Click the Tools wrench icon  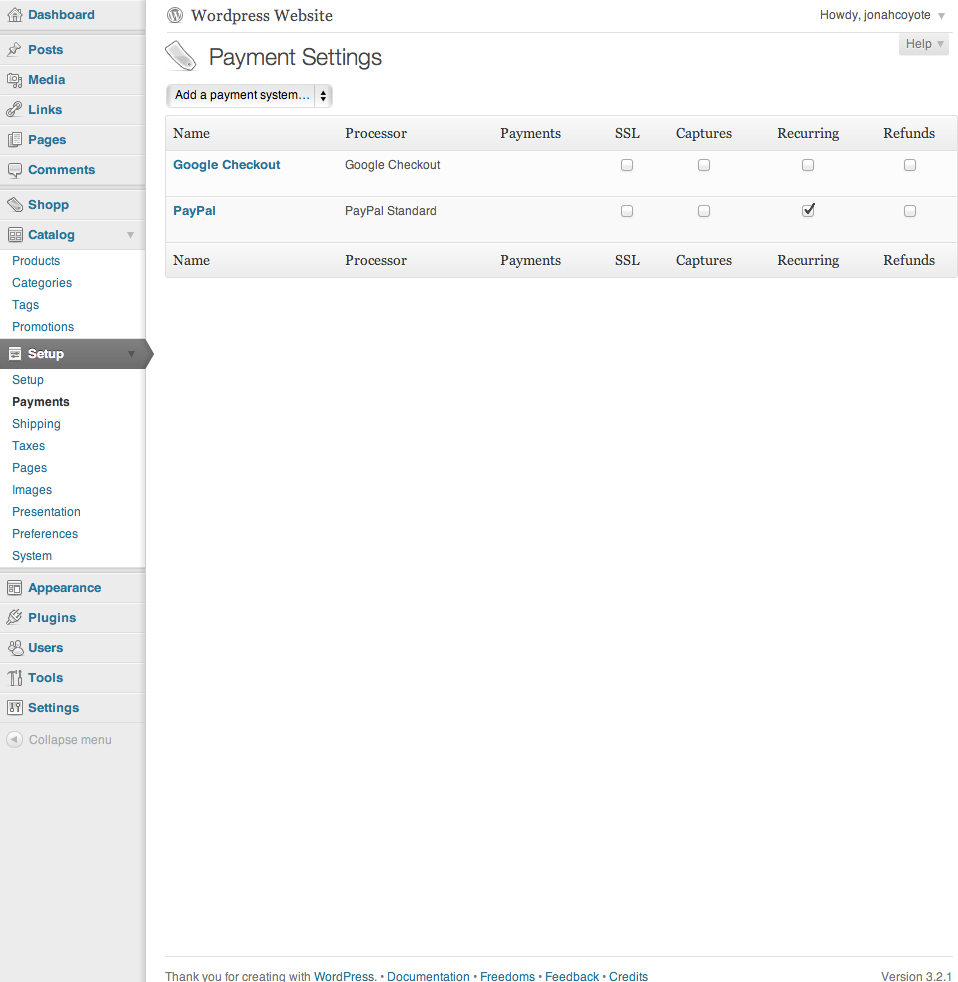[14, 678]
